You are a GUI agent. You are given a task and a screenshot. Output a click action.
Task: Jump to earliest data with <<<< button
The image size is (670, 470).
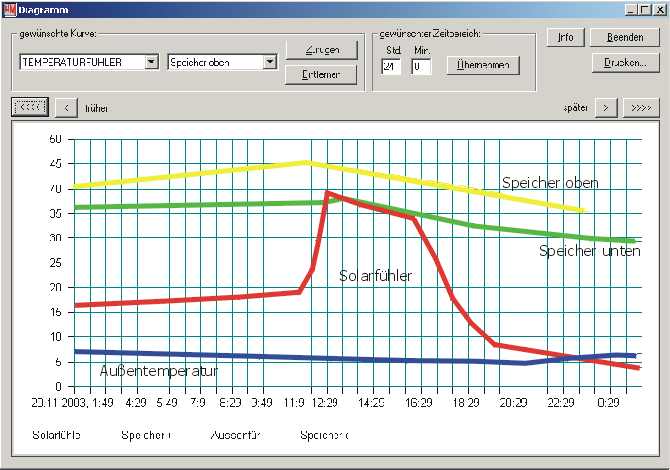tap(28, 107)
